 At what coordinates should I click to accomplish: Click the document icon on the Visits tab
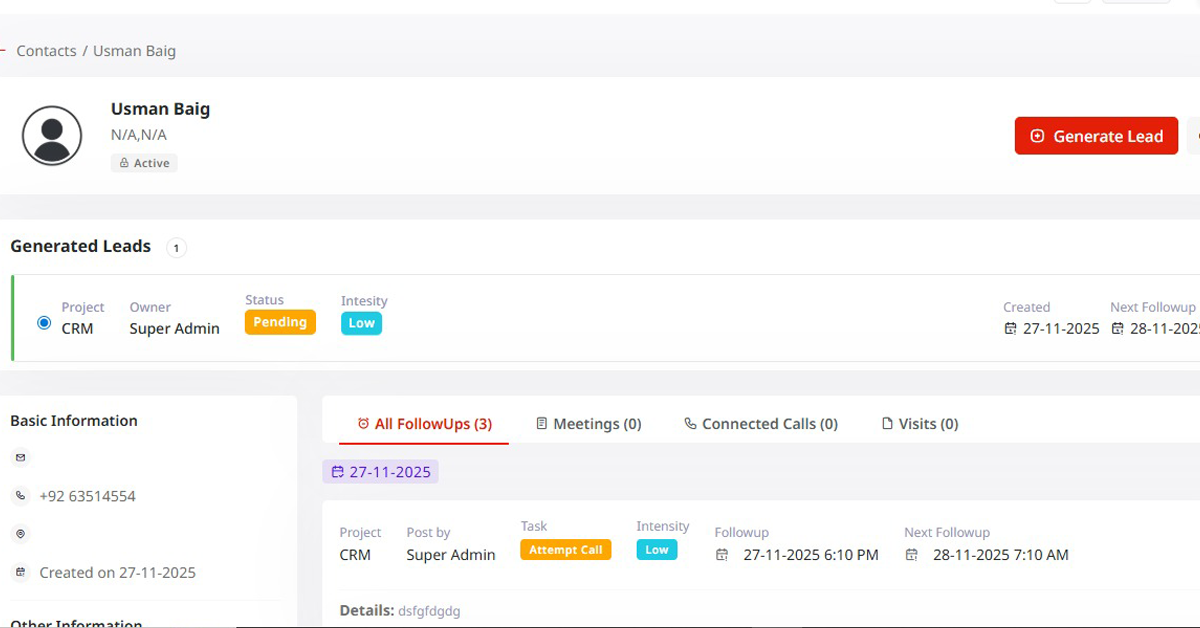pos(887,423)
